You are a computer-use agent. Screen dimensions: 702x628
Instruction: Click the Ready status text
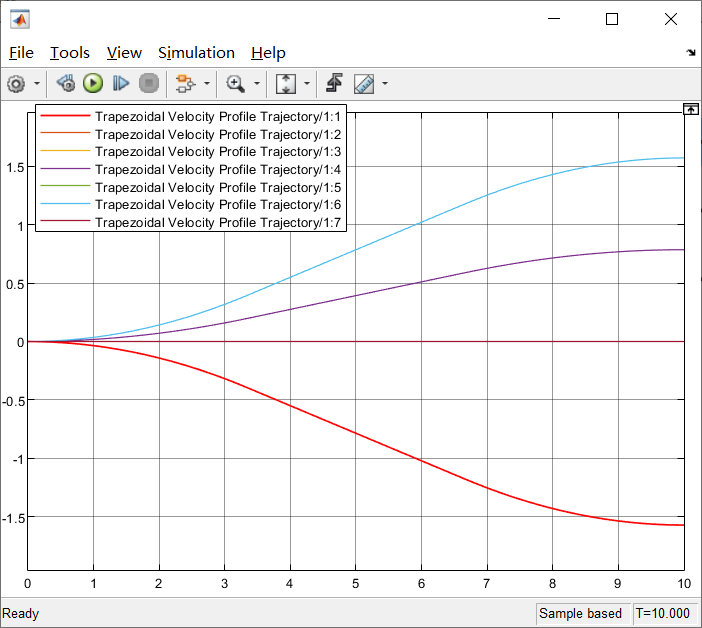[x=21, y=613]
